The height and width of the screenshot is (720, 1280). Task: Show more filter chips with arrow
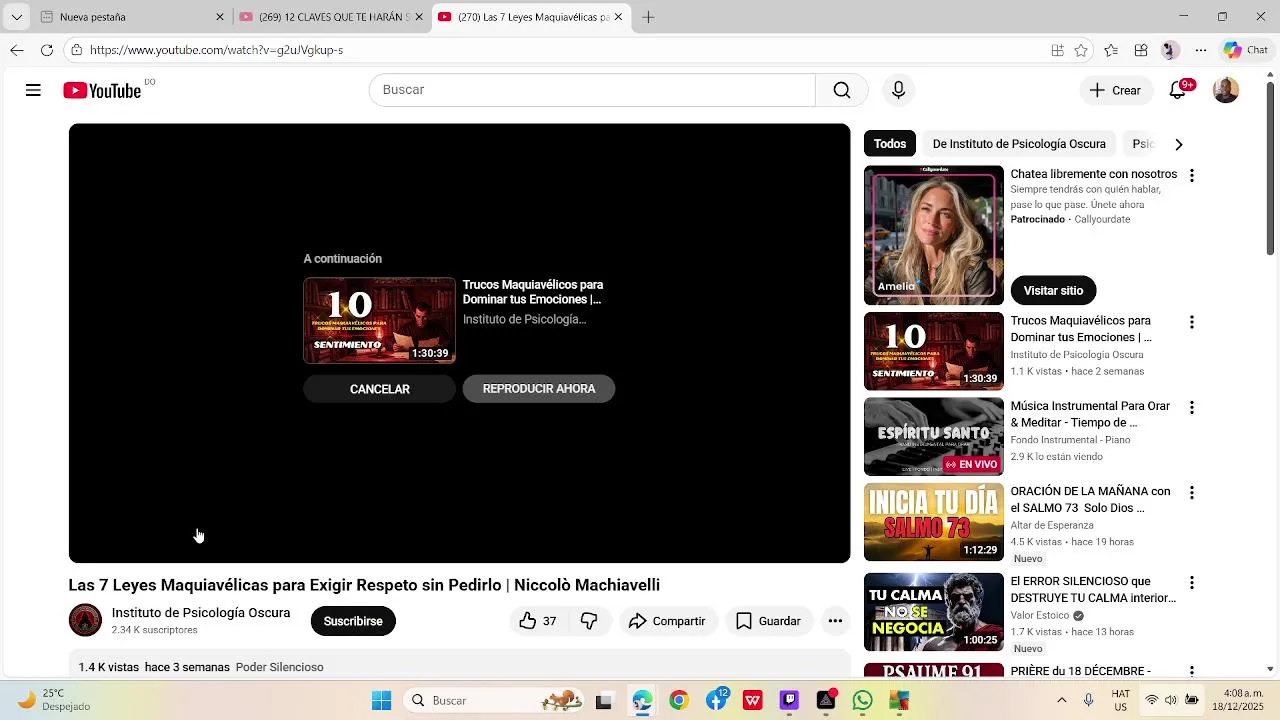point(1178,144)
